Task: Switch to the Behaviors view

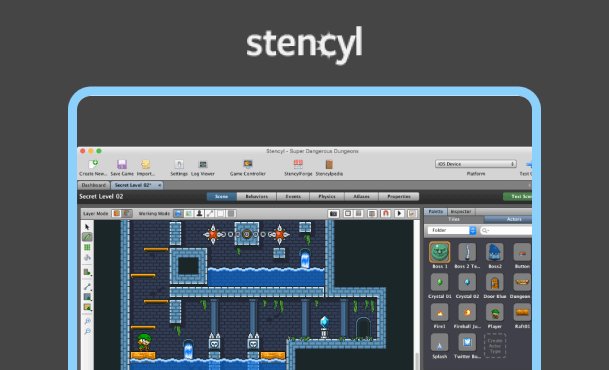Action: (256, 196)
